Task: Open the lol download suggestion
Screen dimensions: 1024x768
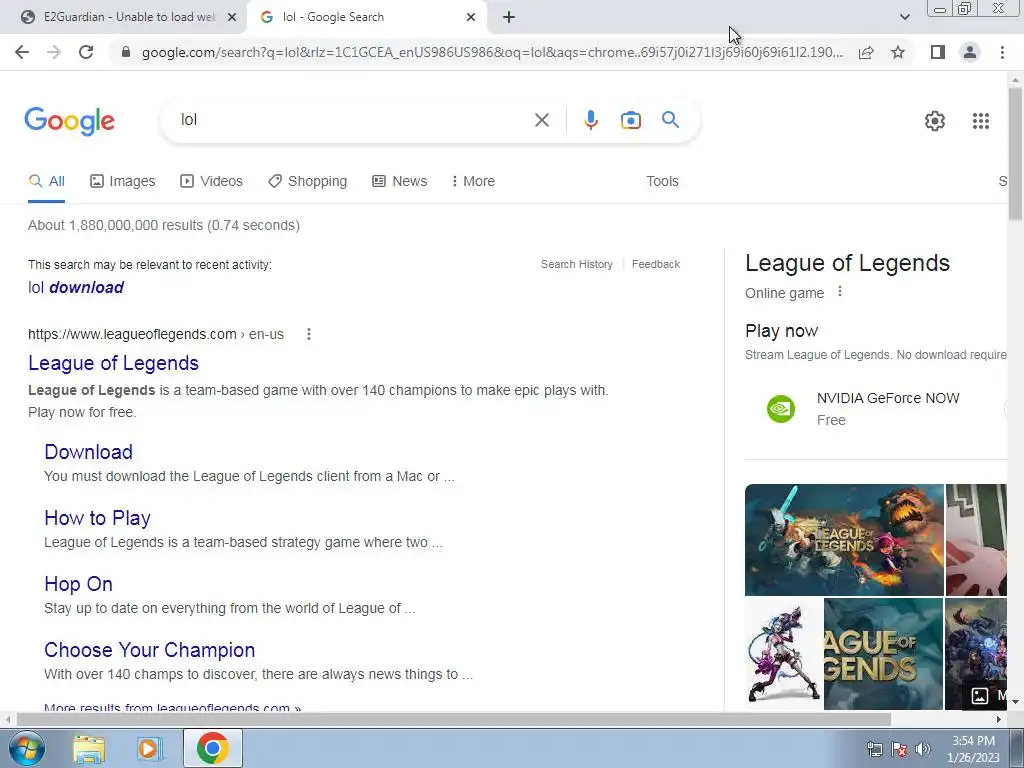Action: pyautogui.click(x=76, y=287)
